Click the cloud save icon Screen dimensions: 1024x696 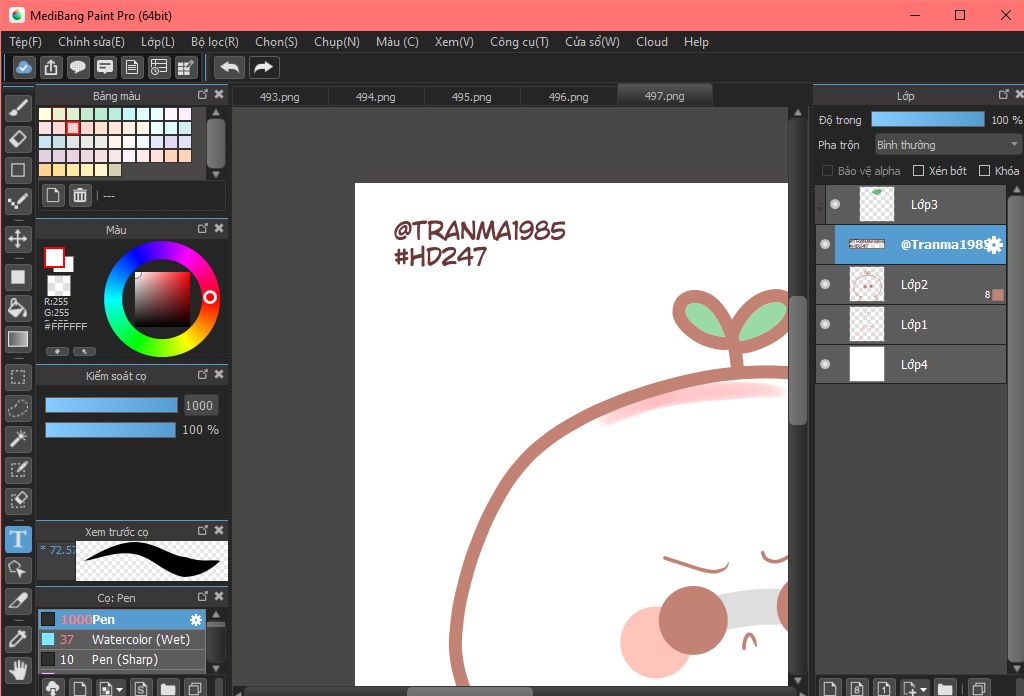(x=24, y=67)
